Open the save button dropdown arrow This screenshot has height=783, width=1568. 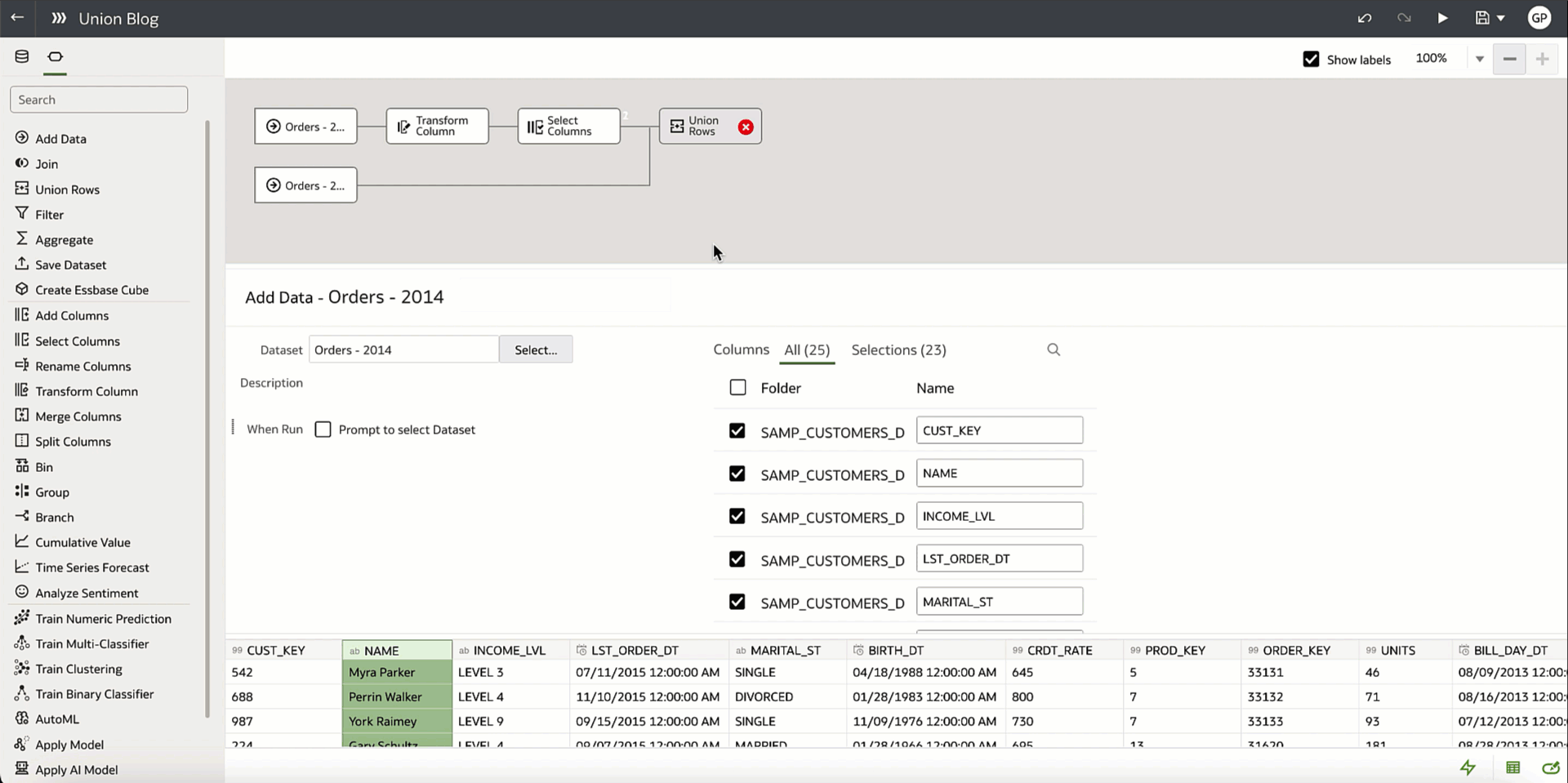pyautogui.click(x=1502, y=17)
